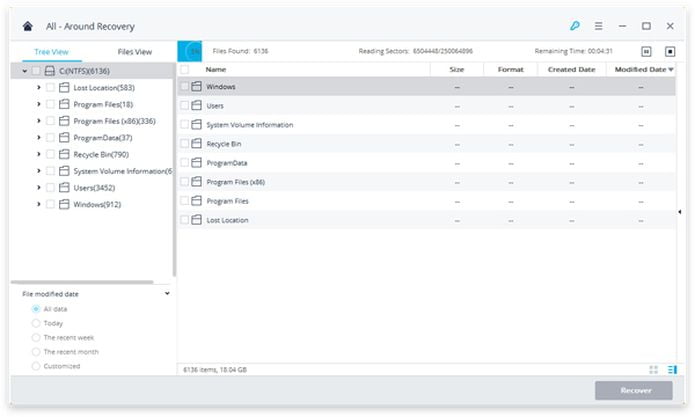Select the Customized radio button

click(36, 366)
